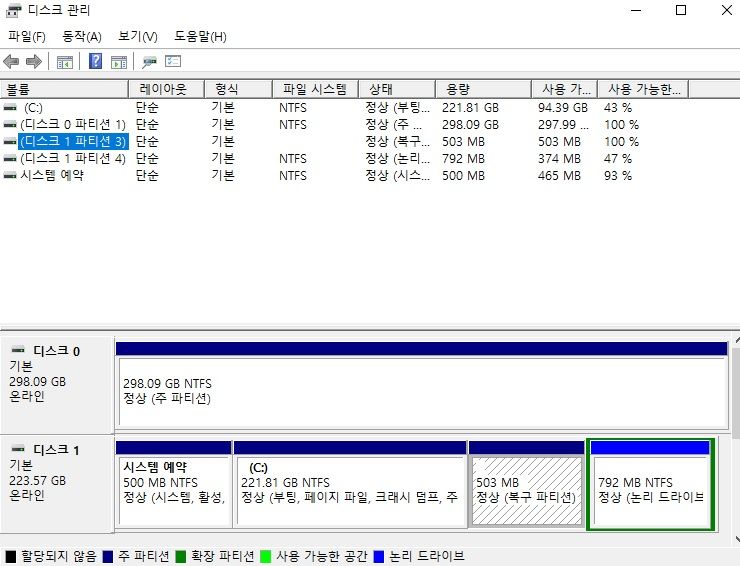Select the disk icon labeled 디스크 0

18,351
